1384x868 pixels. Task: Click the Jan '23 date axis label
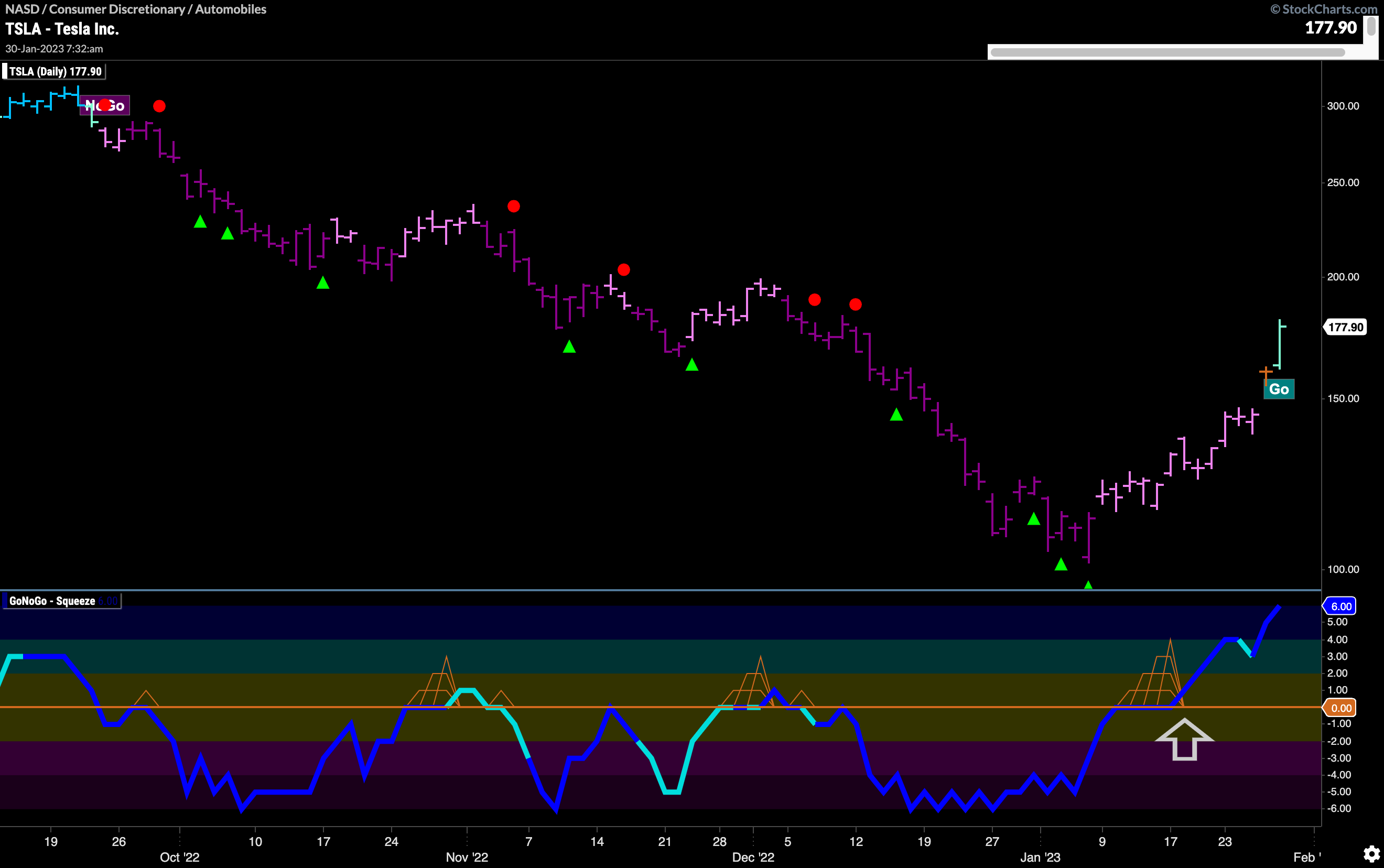pyautogui.click(x=1040, y=857)
